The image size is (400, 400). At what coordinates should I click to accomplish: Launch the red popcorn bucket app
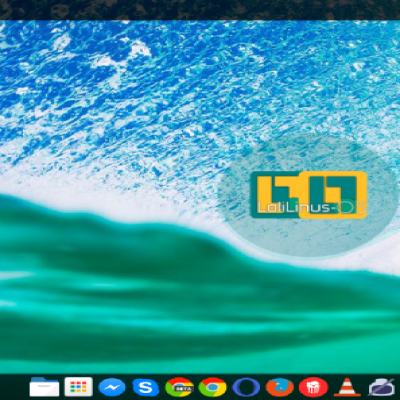[x=313, y=387]
